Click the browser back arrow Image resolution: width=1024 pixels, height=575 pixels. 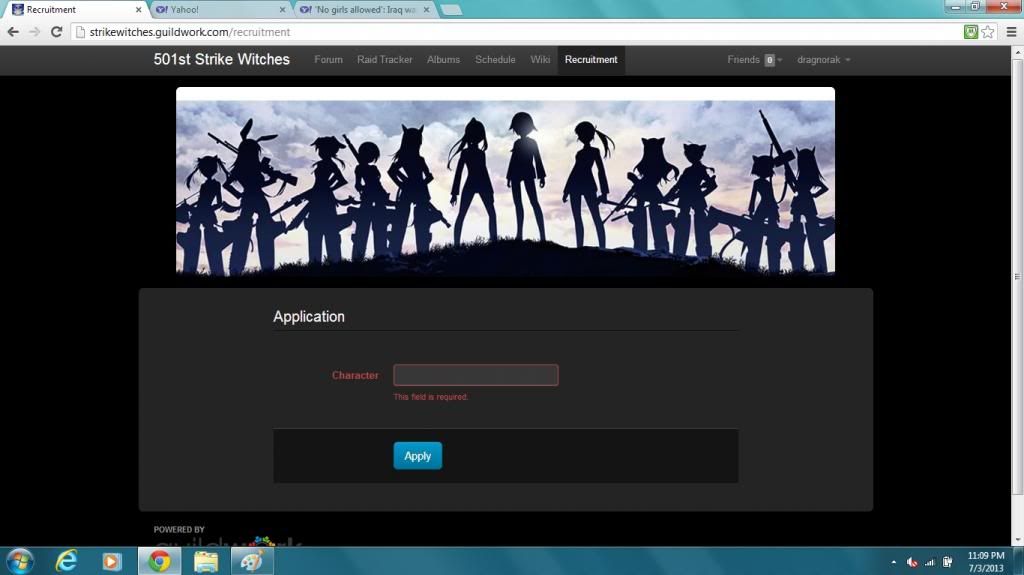coord(13,32)
